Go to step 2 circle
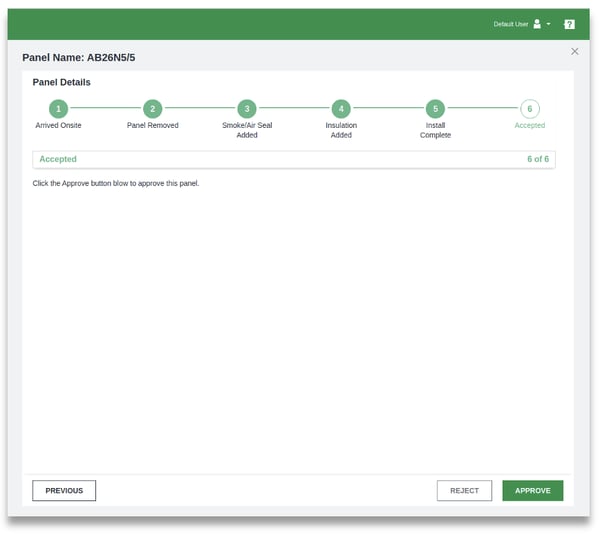 (152, 109)
